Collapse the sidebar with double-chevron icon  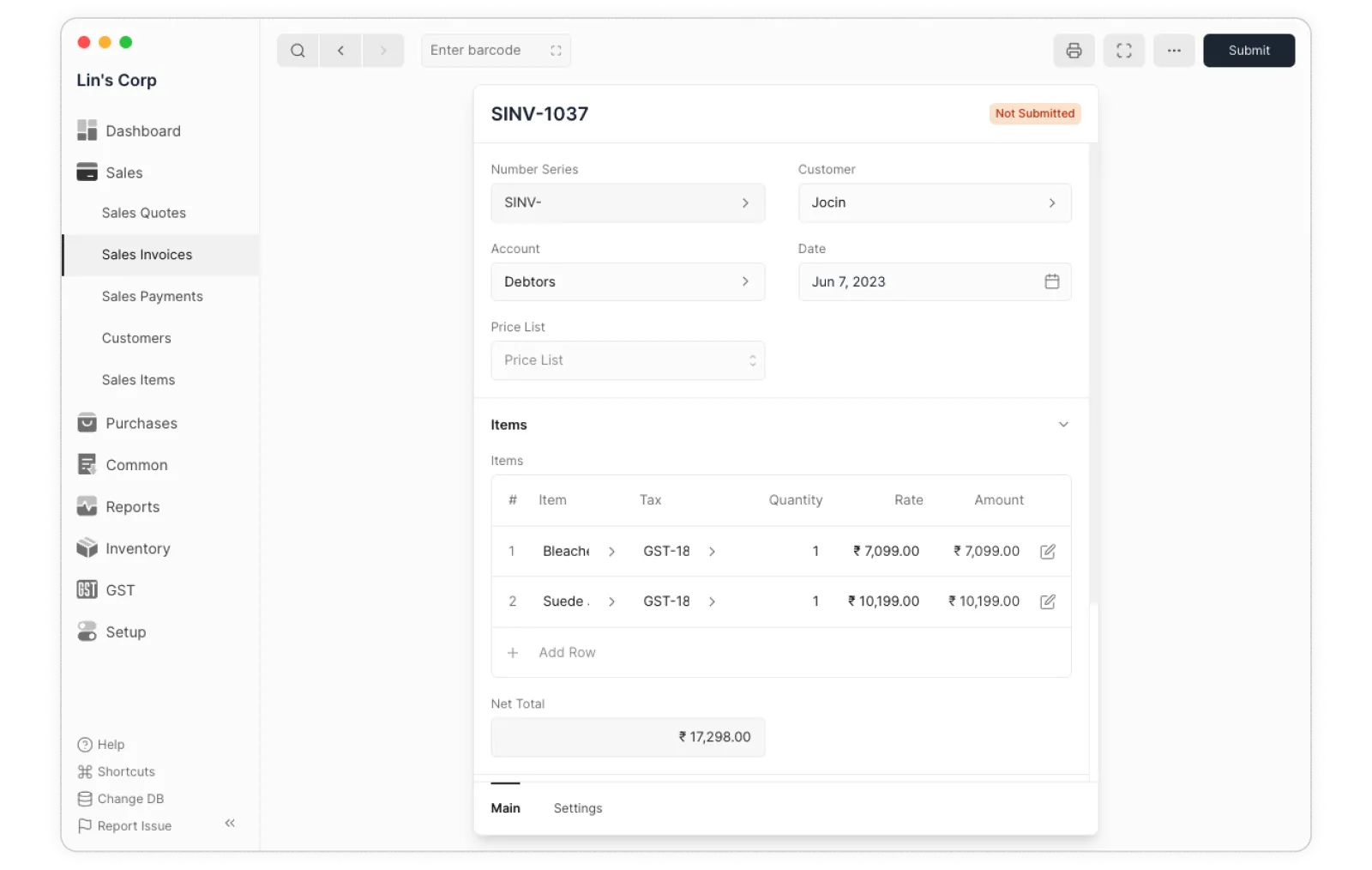[x=230, y=823]
